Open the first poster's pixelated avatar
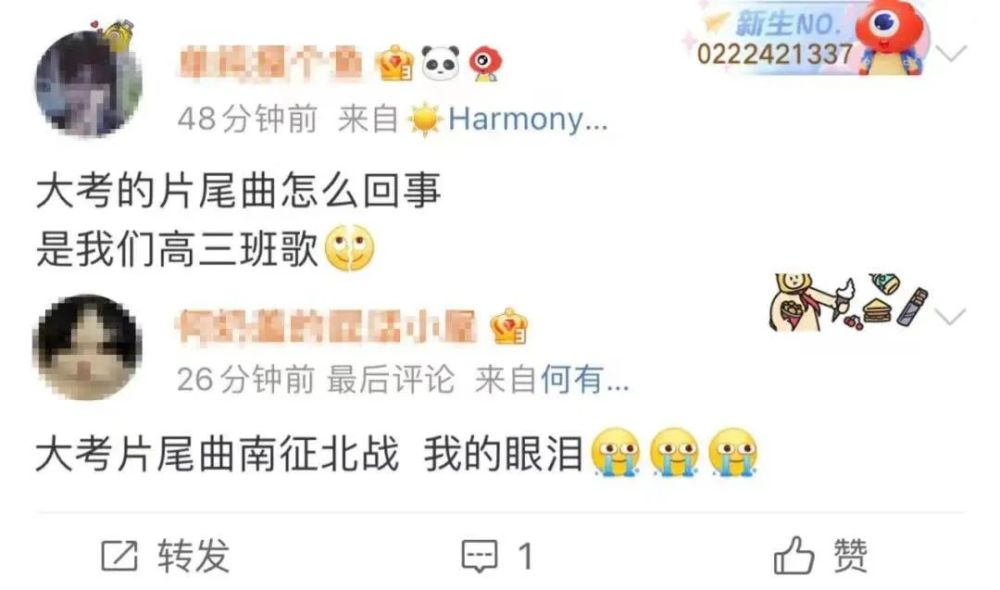Viewport: 1000px width, 590px height. click(x=89, y=84)
